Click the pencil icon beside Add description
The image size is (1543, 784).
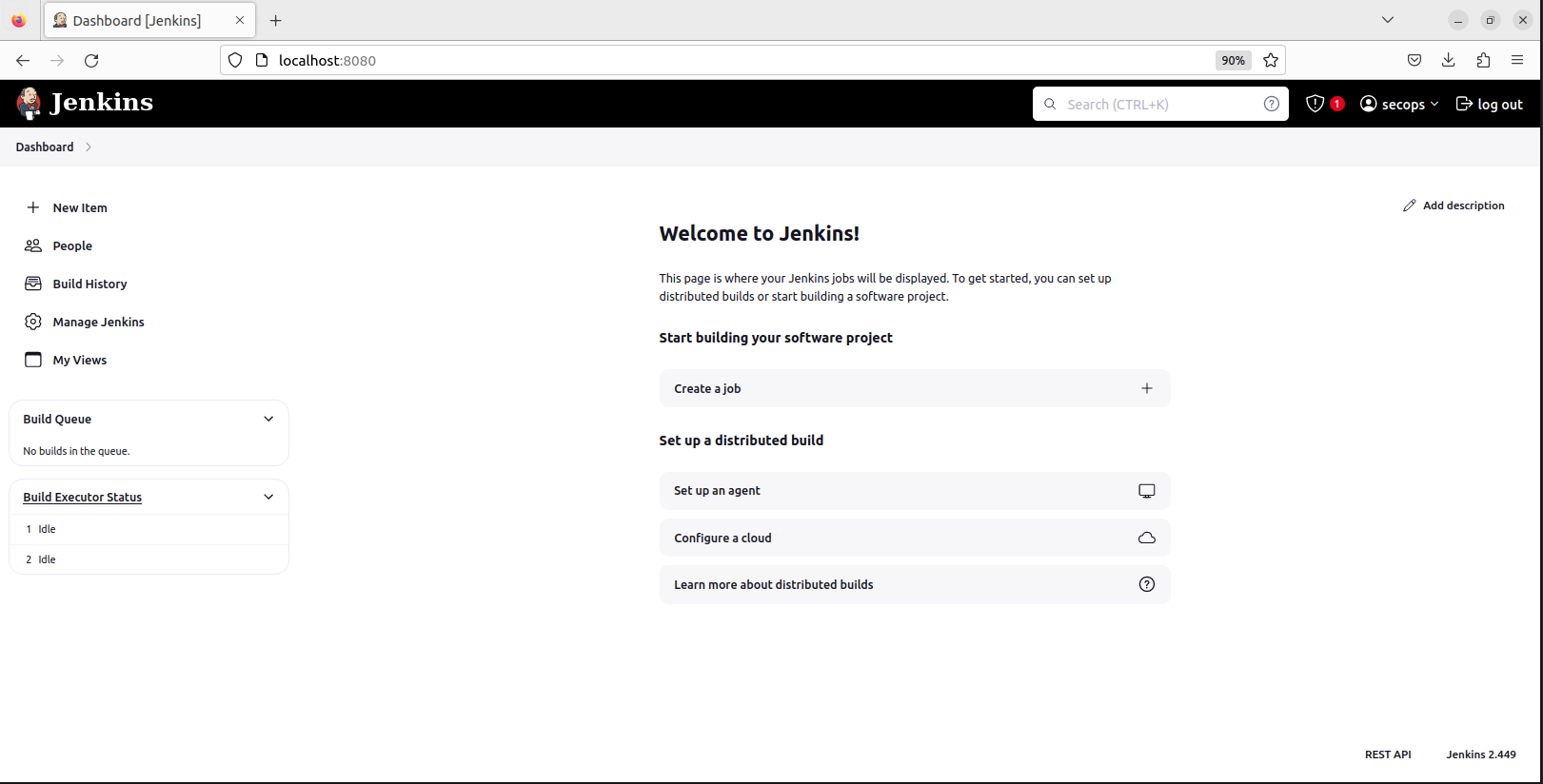pos(1409,206)
